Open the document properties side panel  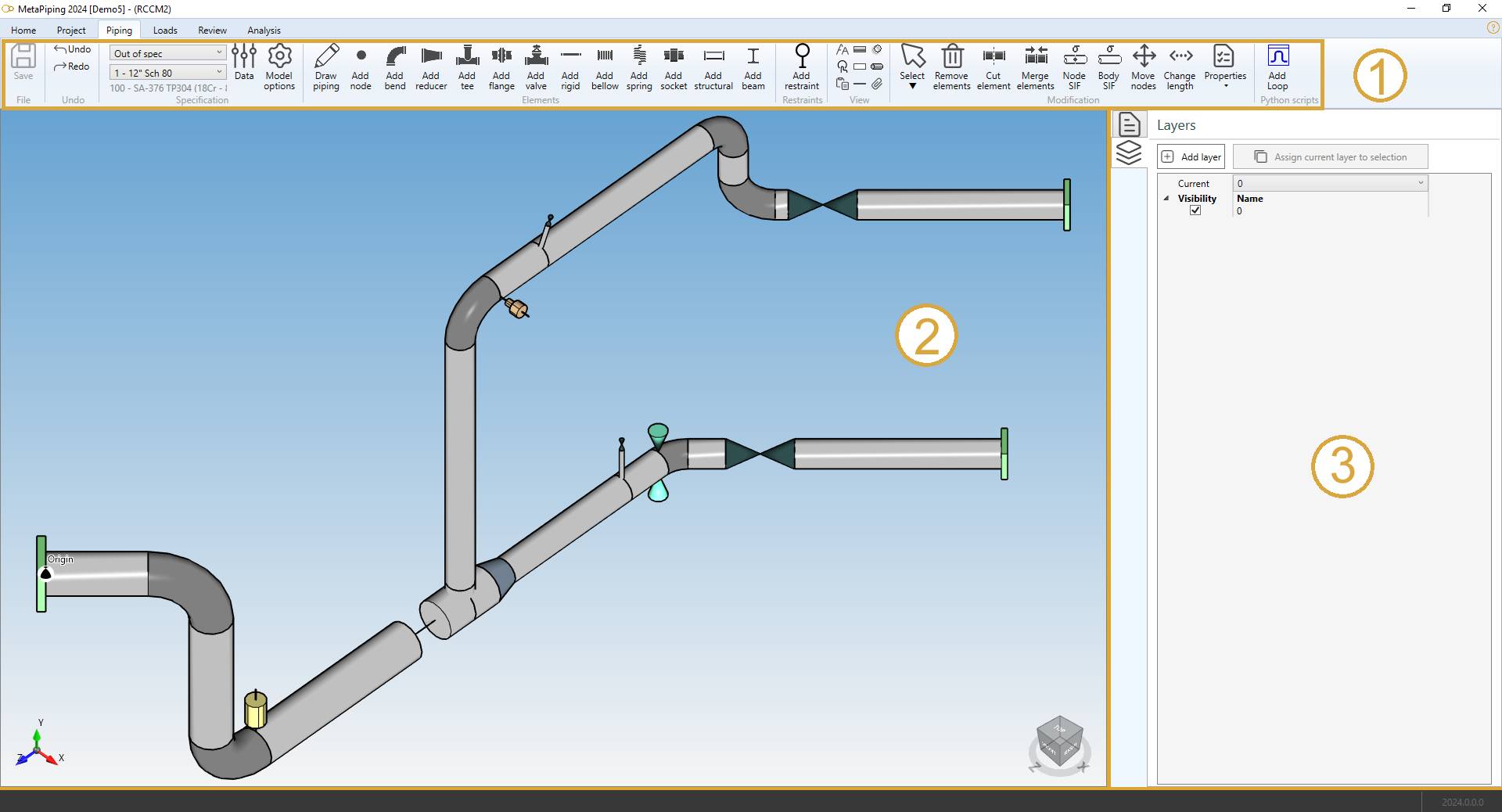pos(1129,124)
